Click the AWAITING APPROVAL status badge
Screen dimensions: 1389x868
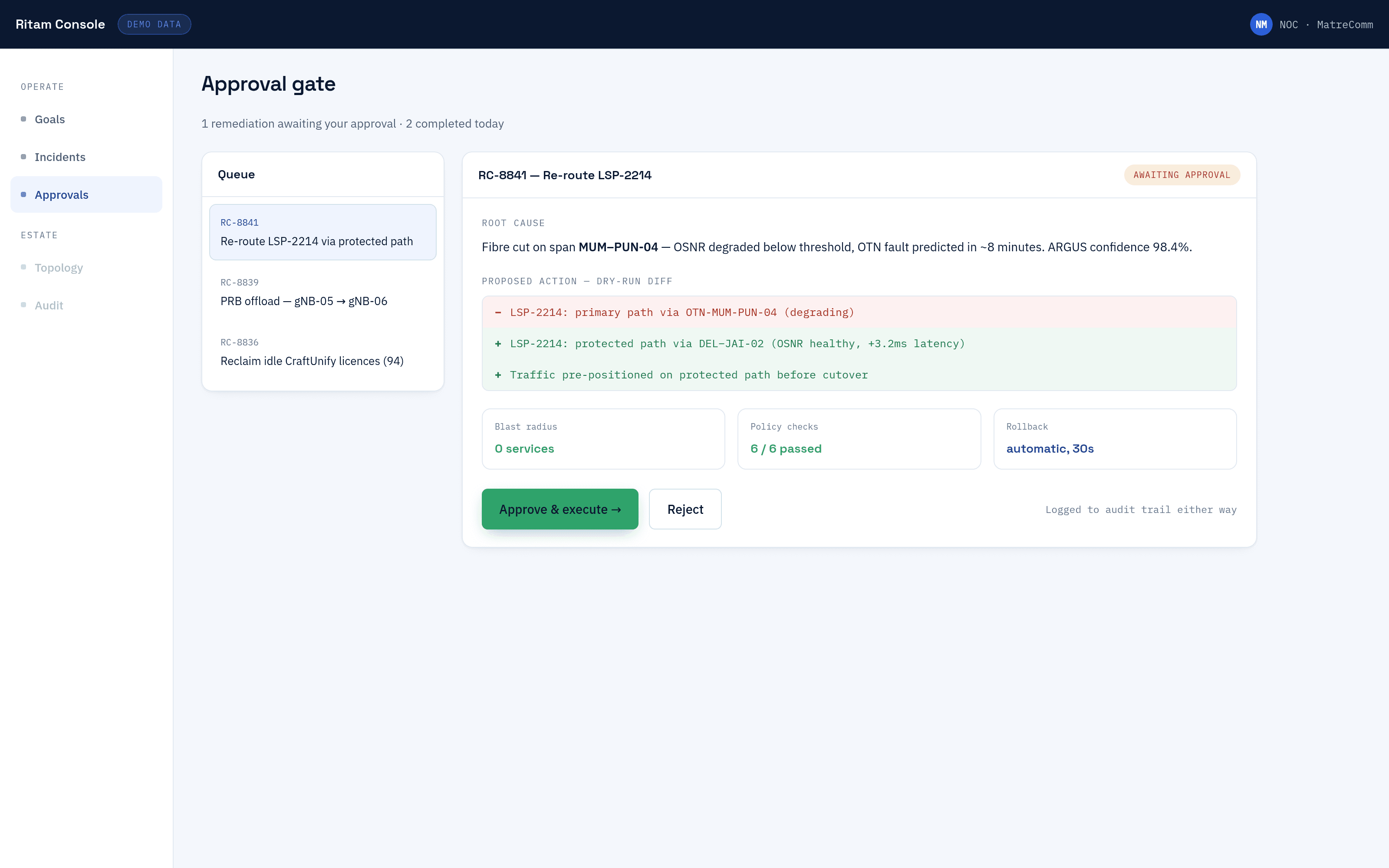pos(1182,175)
